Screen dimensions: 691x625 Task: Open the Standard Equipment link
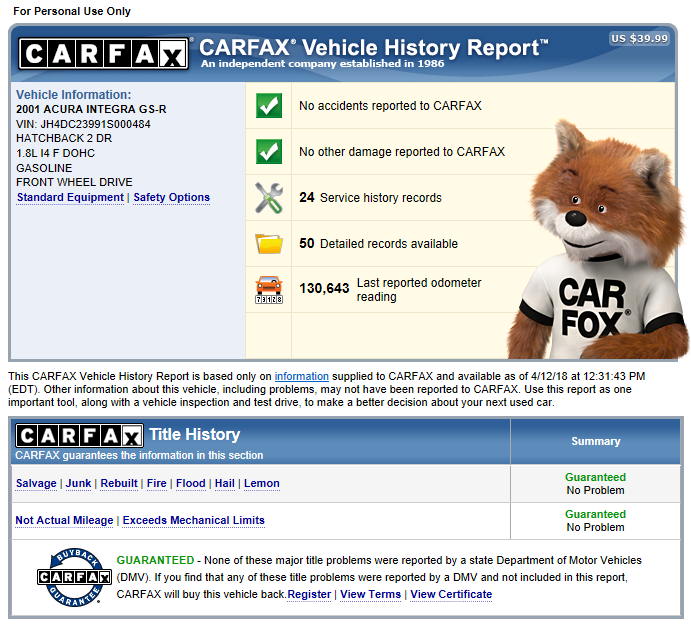(70, 197)
